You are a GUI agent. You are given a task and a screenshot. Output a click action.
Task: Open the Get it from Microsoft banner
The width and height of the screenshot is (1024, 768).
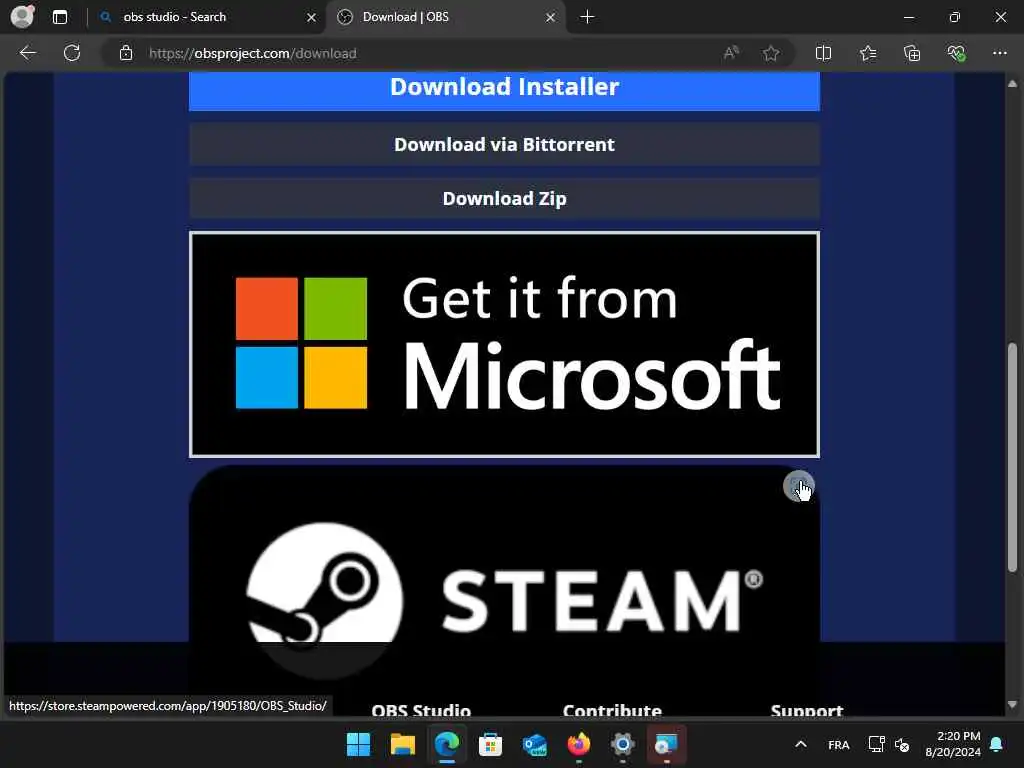click(x=504, y=344)
